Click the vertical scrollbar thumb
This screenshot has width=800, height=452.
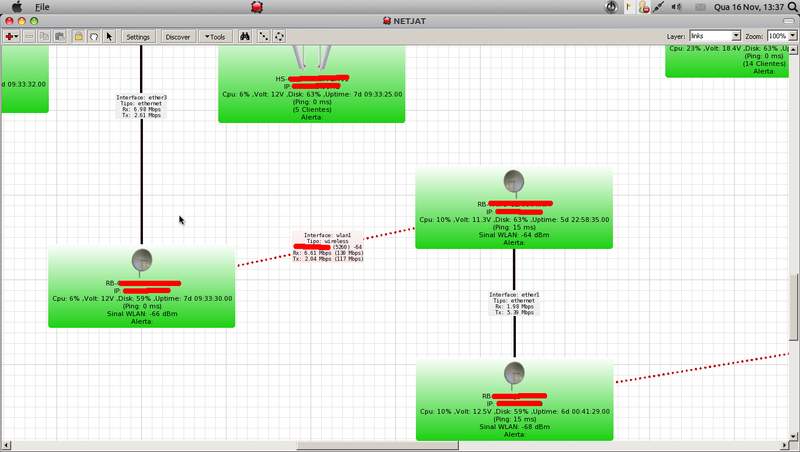793,307
